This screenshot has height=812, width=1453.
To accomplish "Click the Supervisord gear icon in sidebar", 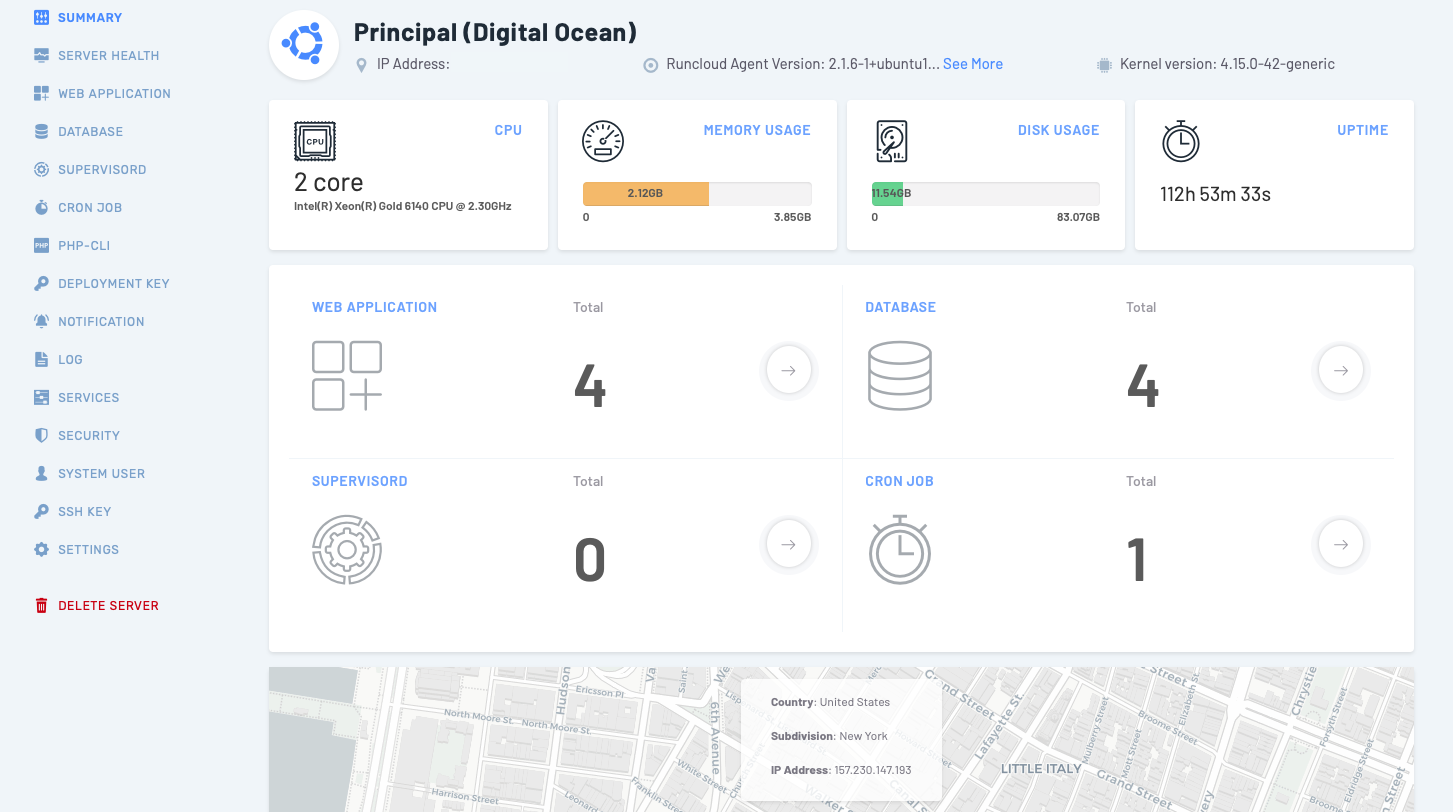I will (41, 170).
